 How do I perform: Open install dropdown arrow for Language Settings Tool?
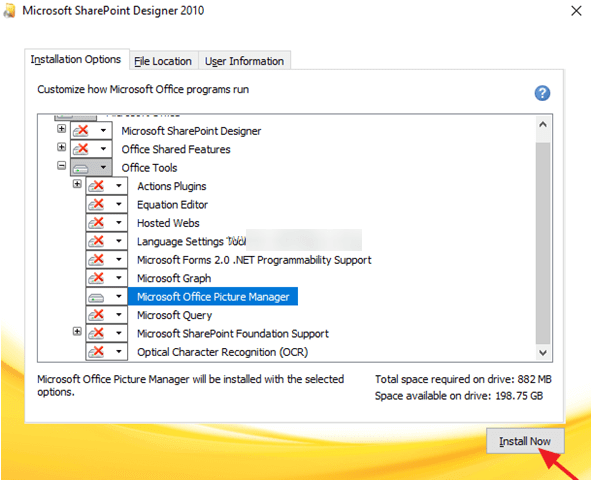pyautogui.click(x=119, y=241)
